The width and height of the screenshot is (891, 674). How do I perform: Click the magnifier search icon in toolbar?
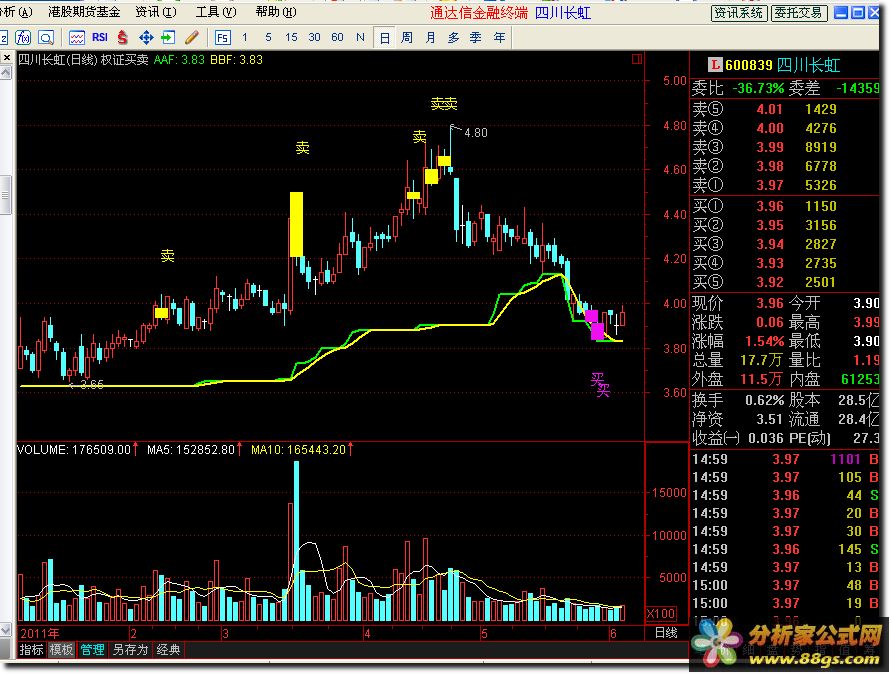[x=46, y=38]
